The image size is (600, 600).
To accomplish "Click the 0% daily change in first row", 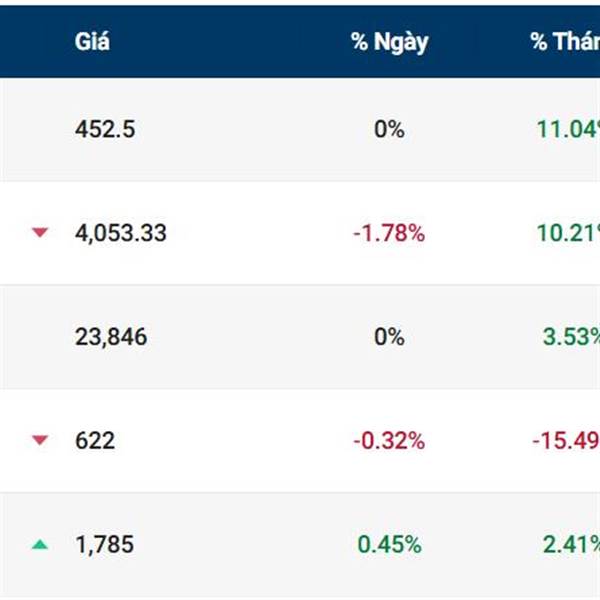I will (389, 129).
